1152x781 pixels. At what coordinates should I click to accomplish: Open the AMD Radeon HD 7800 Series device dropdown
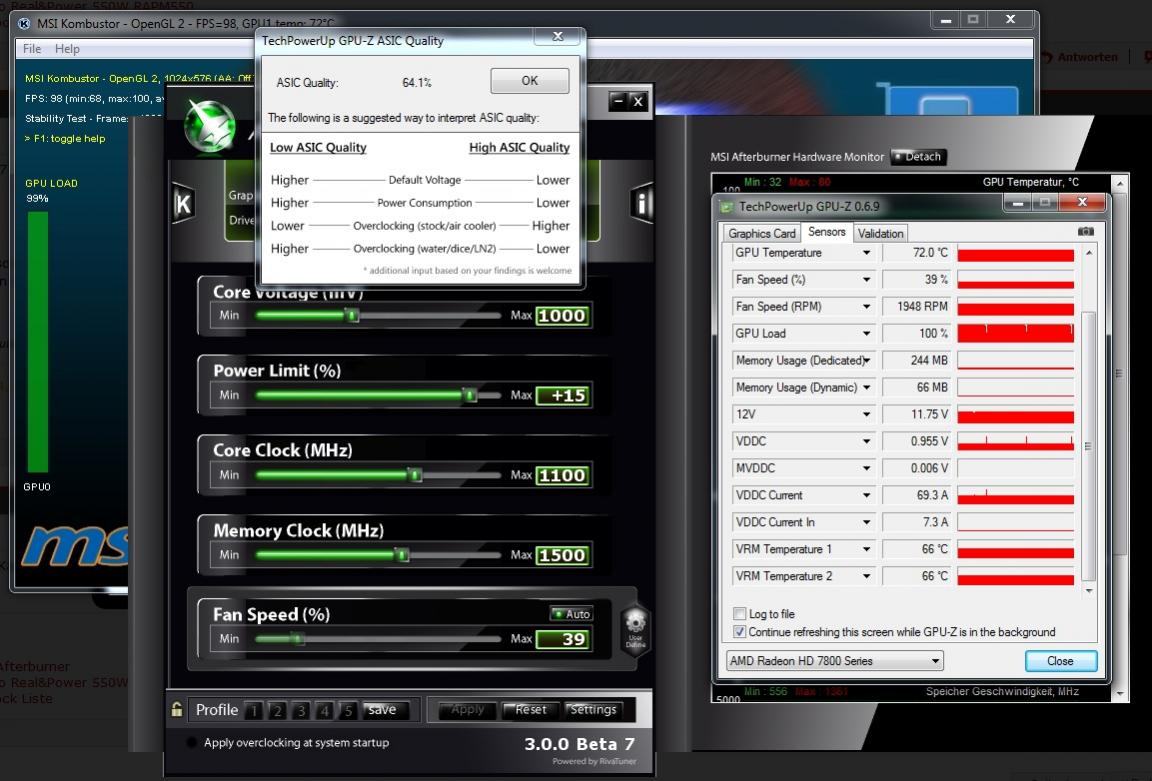835,661
